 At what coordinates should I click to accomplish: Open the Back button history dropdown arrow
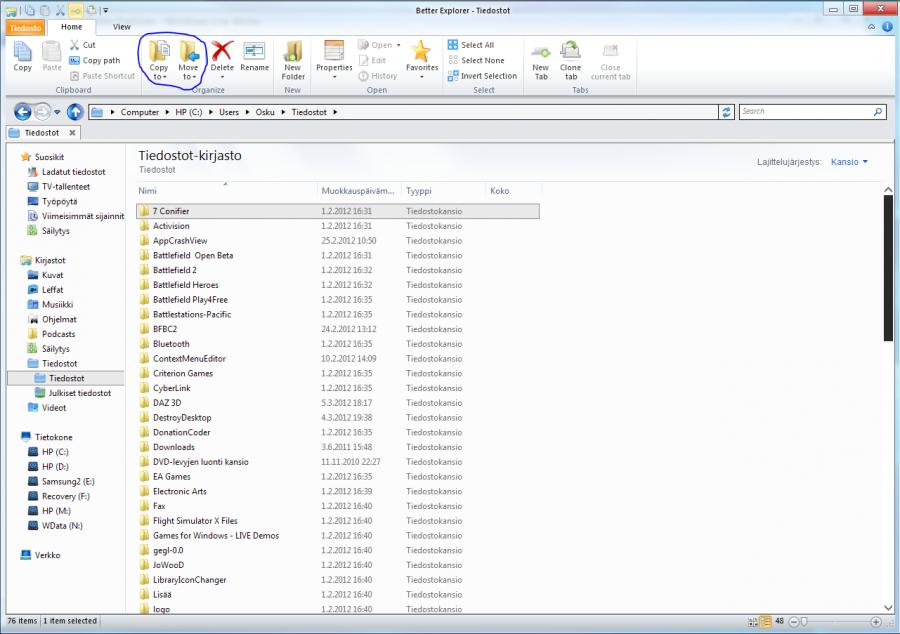58,112
